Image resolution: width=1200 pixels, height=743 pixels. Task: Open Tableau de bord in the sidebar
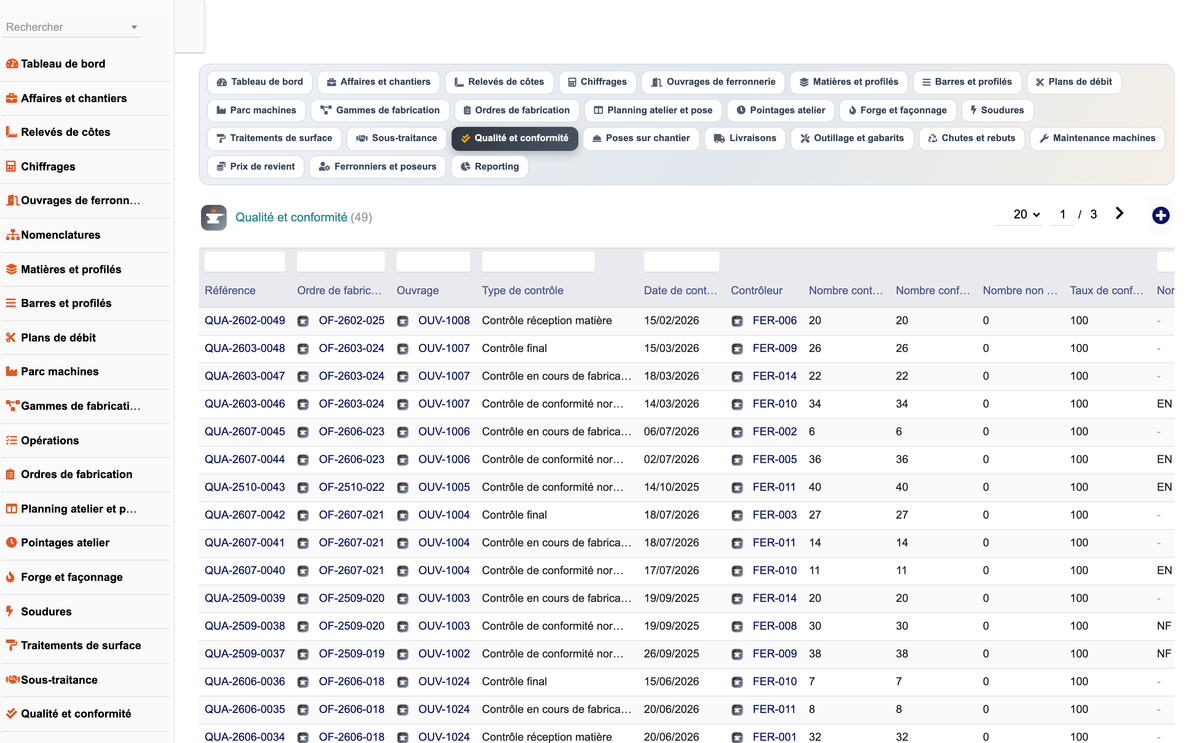63,64
